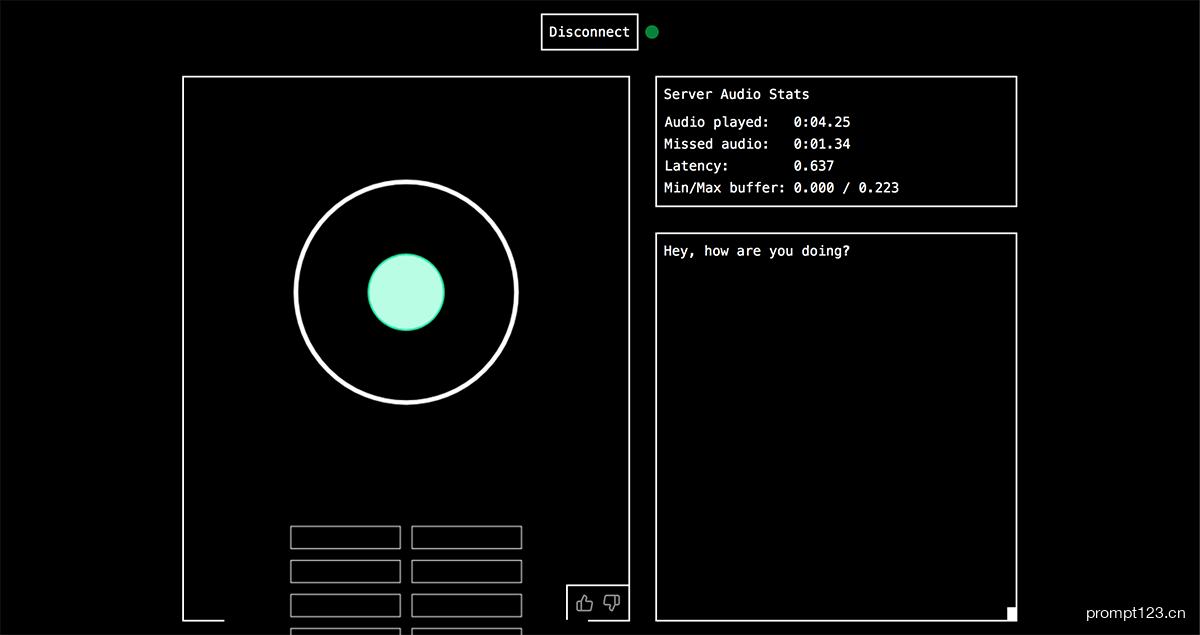Click the buffer value 0.000 / 0.223

pyautogui.click(x=846, y=188)
